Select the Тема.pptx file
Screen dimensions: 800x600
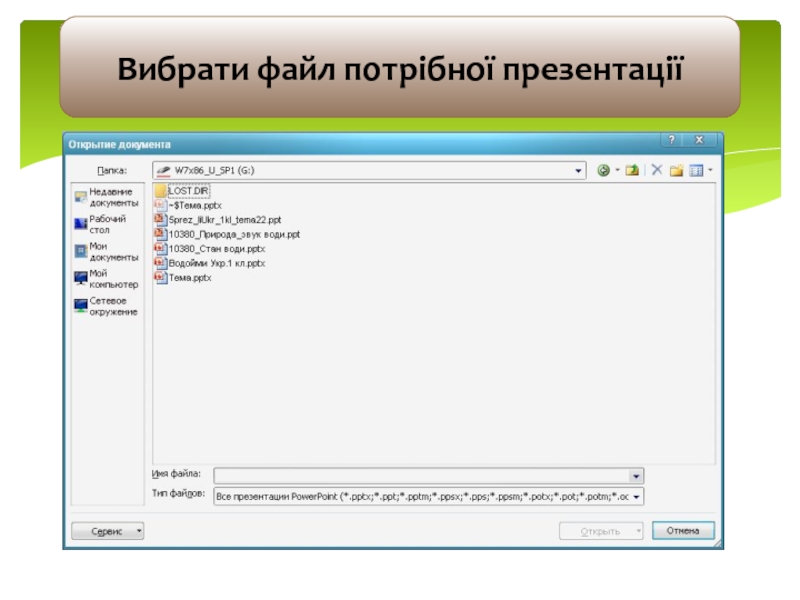coord(183,278)
